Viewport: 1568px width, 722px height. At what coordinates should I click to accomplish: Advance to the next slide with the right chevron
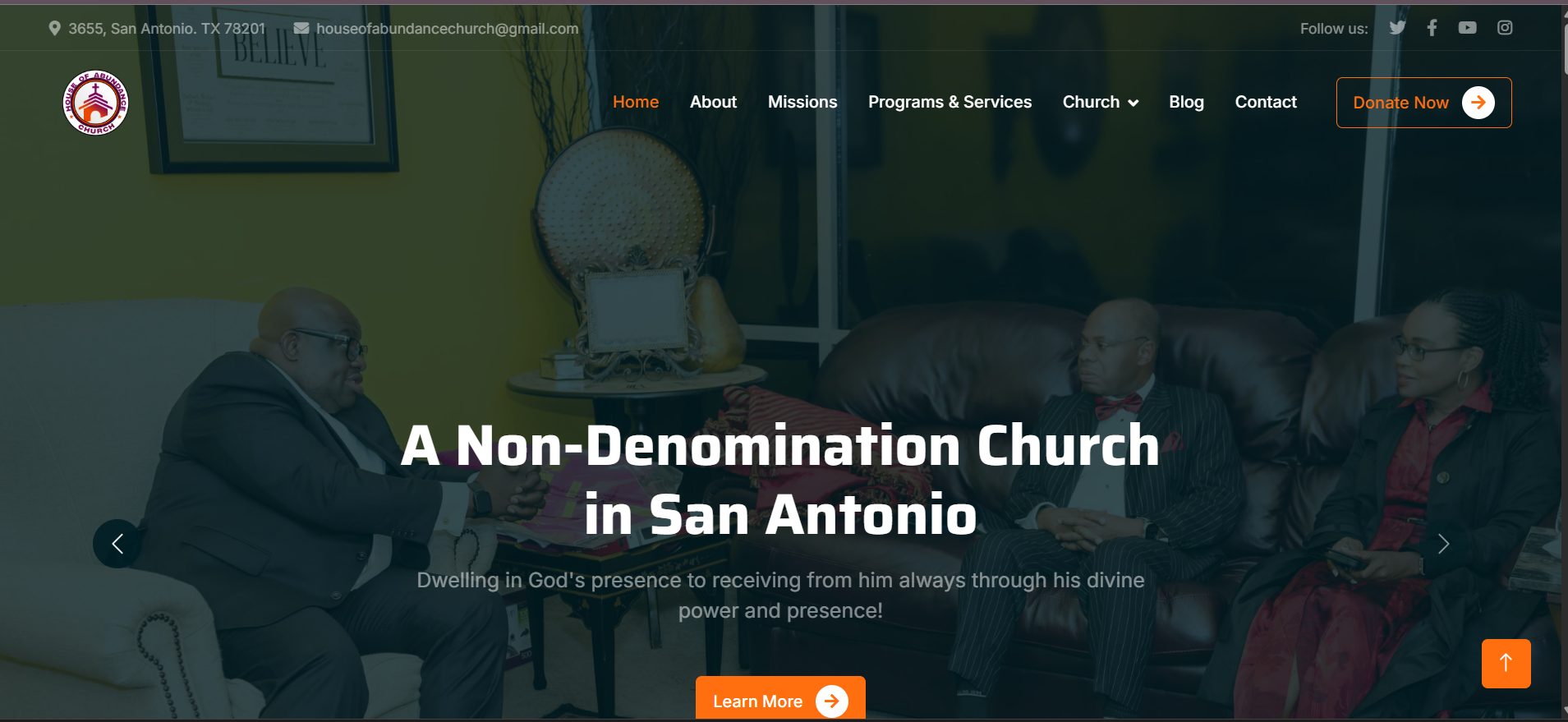(1443, 544)
